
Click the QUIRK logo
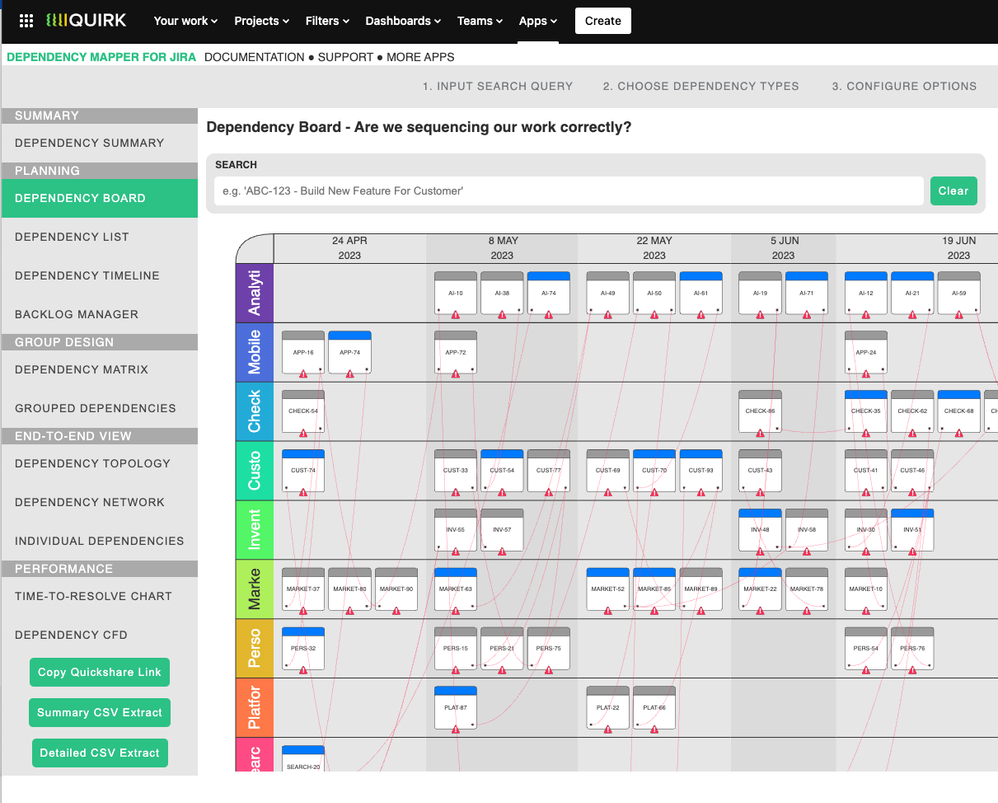tap(85, 20)
